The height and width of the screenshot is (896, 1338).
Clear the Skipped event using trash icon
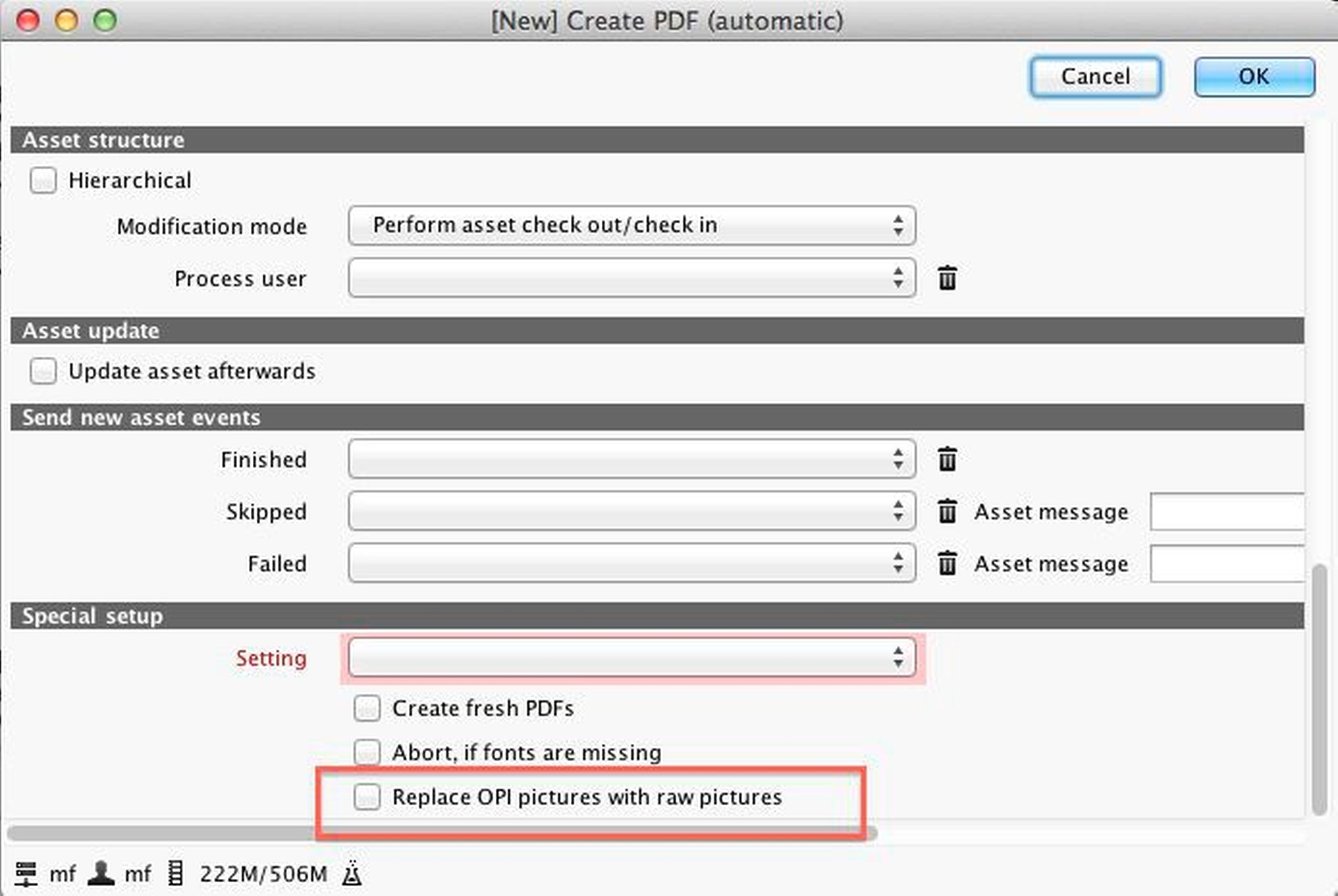coord(947,512)
